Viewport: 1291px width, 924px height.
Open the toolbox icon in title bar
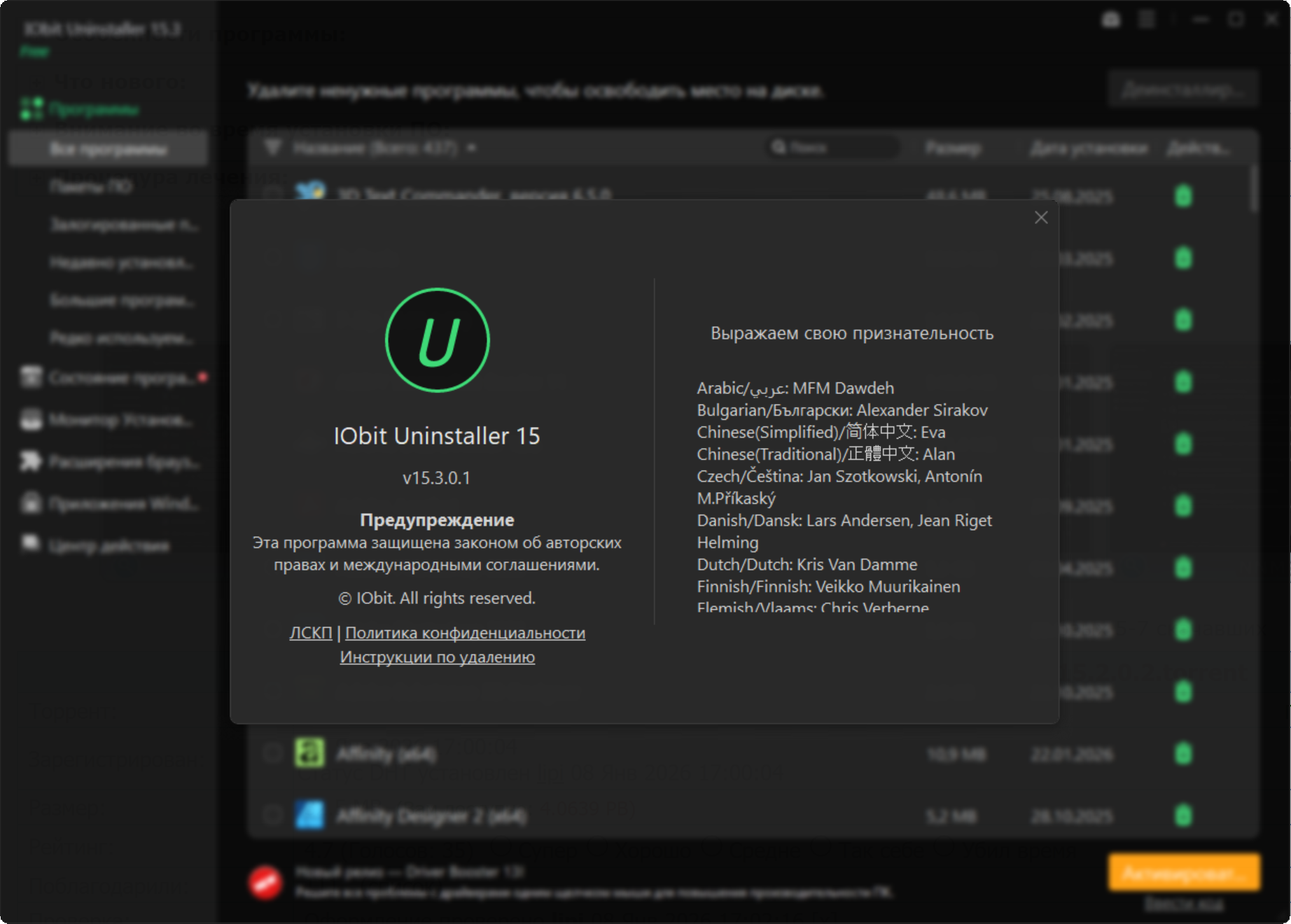point(1111,20)
